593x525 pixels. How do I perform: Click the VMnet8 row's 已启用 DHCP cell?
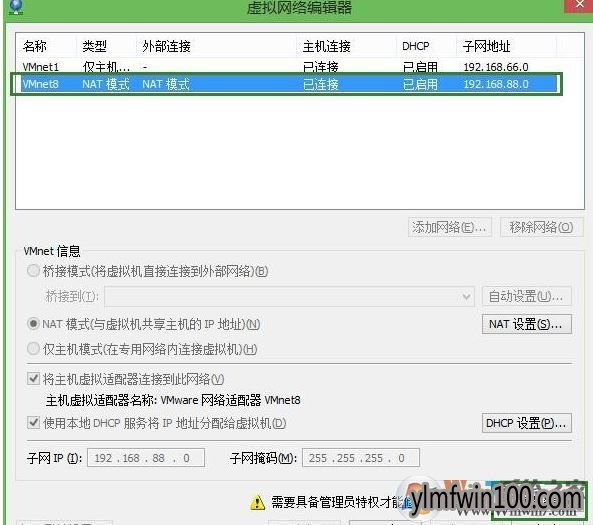coord(420,84)
